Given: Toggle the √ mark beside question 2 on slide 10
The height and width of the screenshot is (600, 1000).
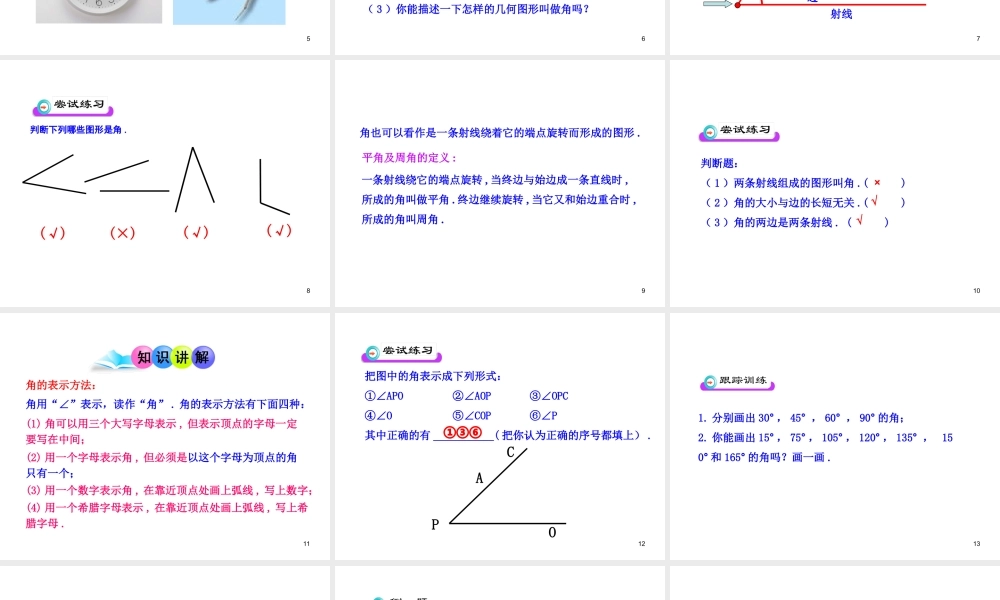Looking at the screenshot, I should [874, 201].
